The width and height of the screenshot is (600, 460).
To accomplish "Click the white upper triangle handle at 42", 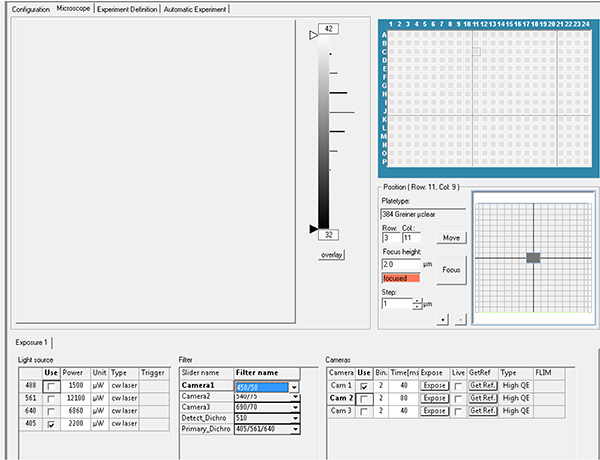I will (x=313, y=35).
